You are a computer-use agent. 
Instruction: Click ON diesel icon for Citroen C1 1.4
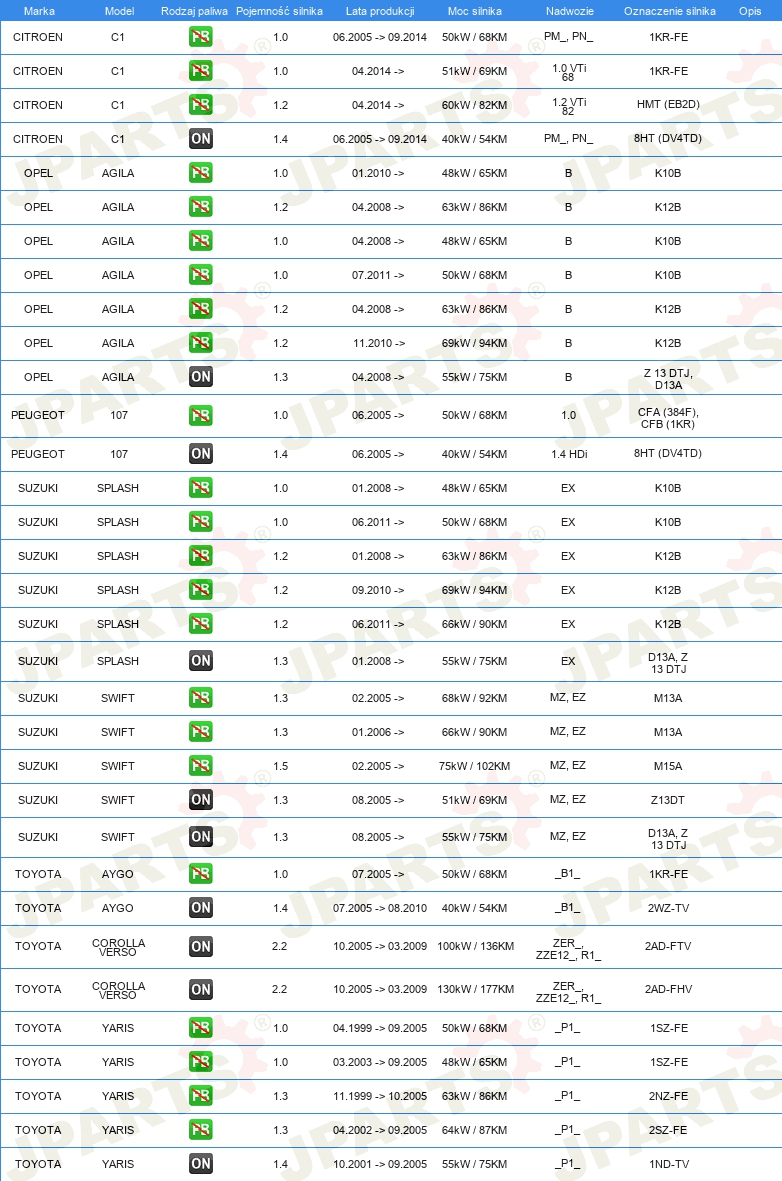tap(200, 139)
